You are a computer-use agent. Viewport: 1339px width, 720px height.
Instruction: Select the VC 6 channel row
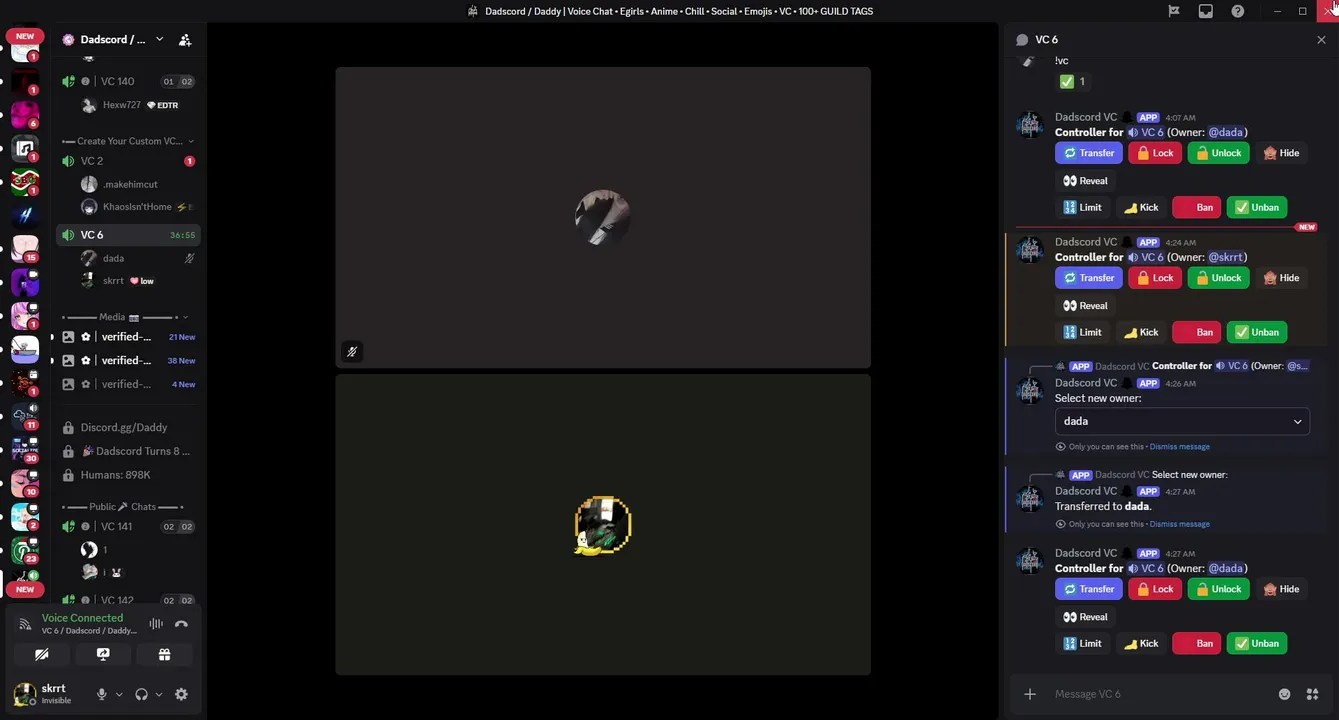[128, 235]
